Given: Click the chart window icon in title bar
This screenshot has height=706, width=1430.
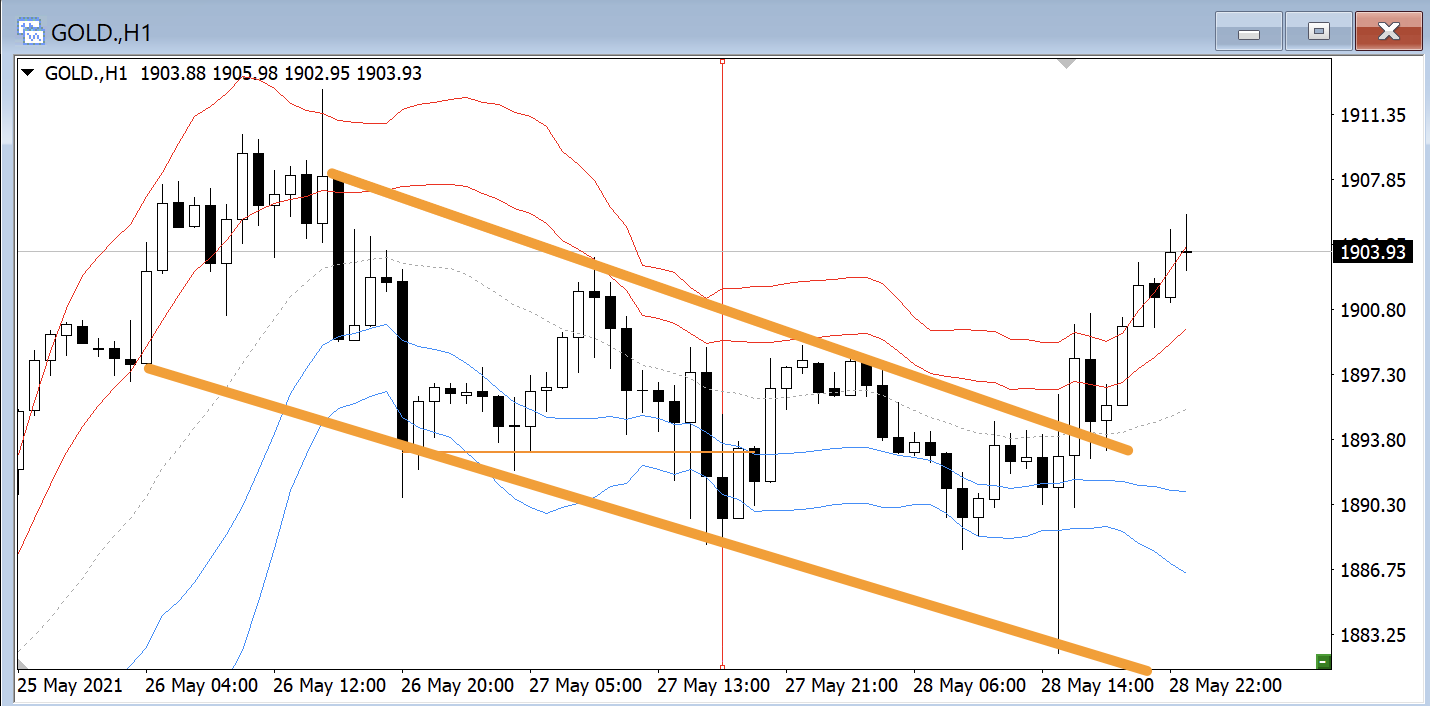Looking at the screenshot, I should 31,32.
